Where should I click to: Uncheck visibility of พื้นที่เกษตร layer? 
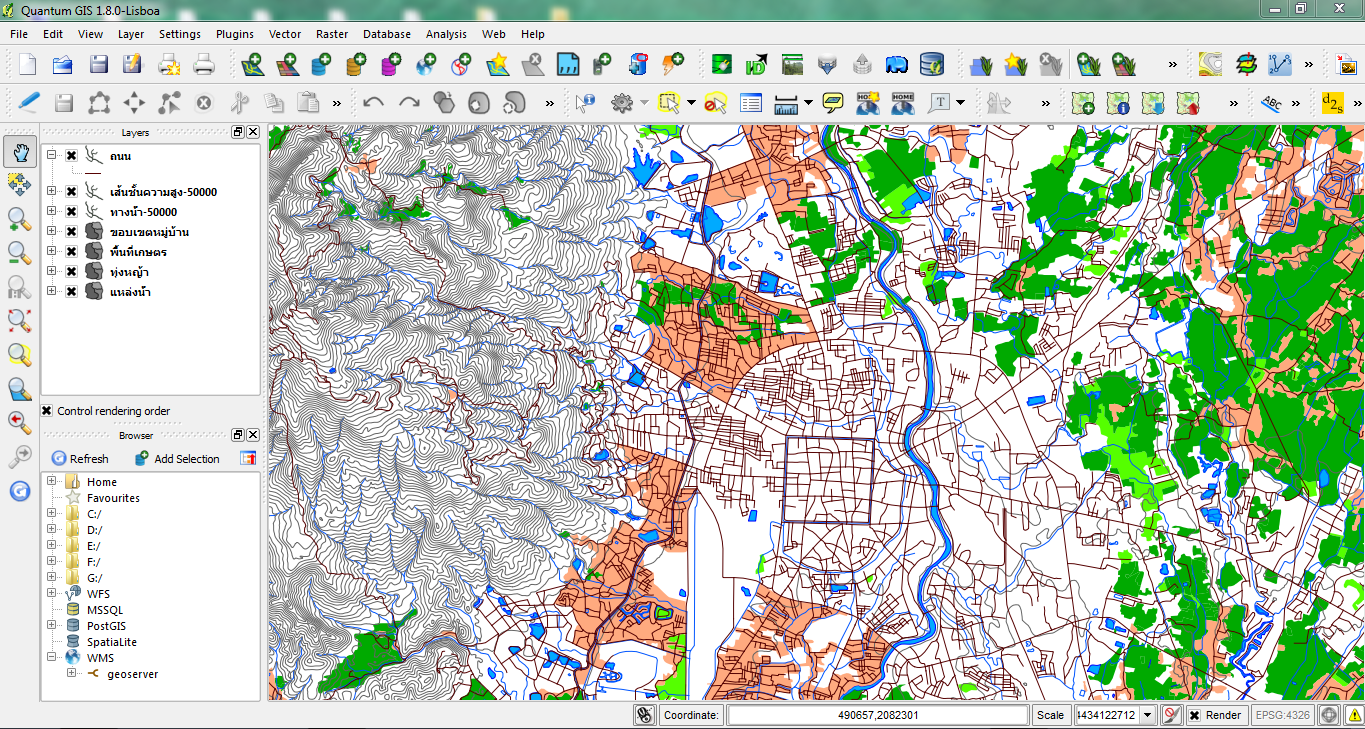(72, 251)
